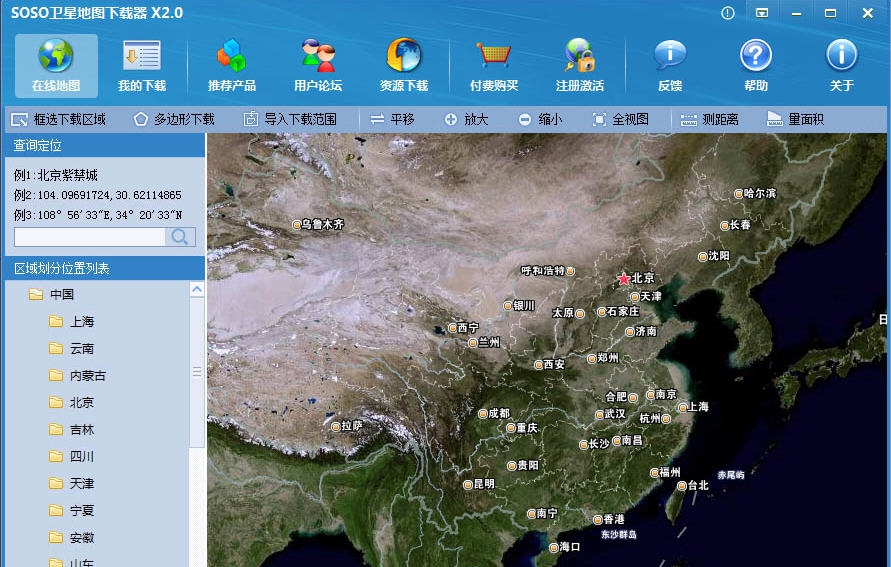The width and height of the screenshot is (891, 567).
Task: Click the 武汉 city marker on map
Action: 599,415
